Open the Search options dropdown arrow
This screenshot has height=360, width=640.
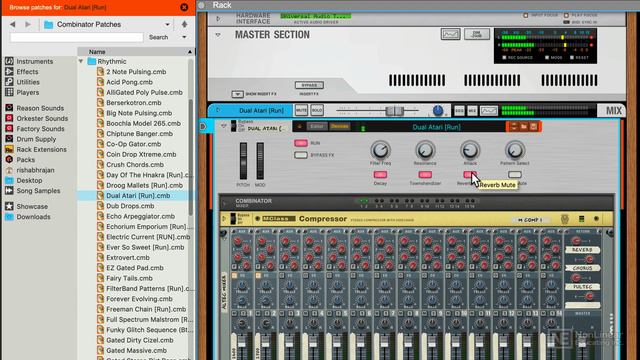pos(184,37)
